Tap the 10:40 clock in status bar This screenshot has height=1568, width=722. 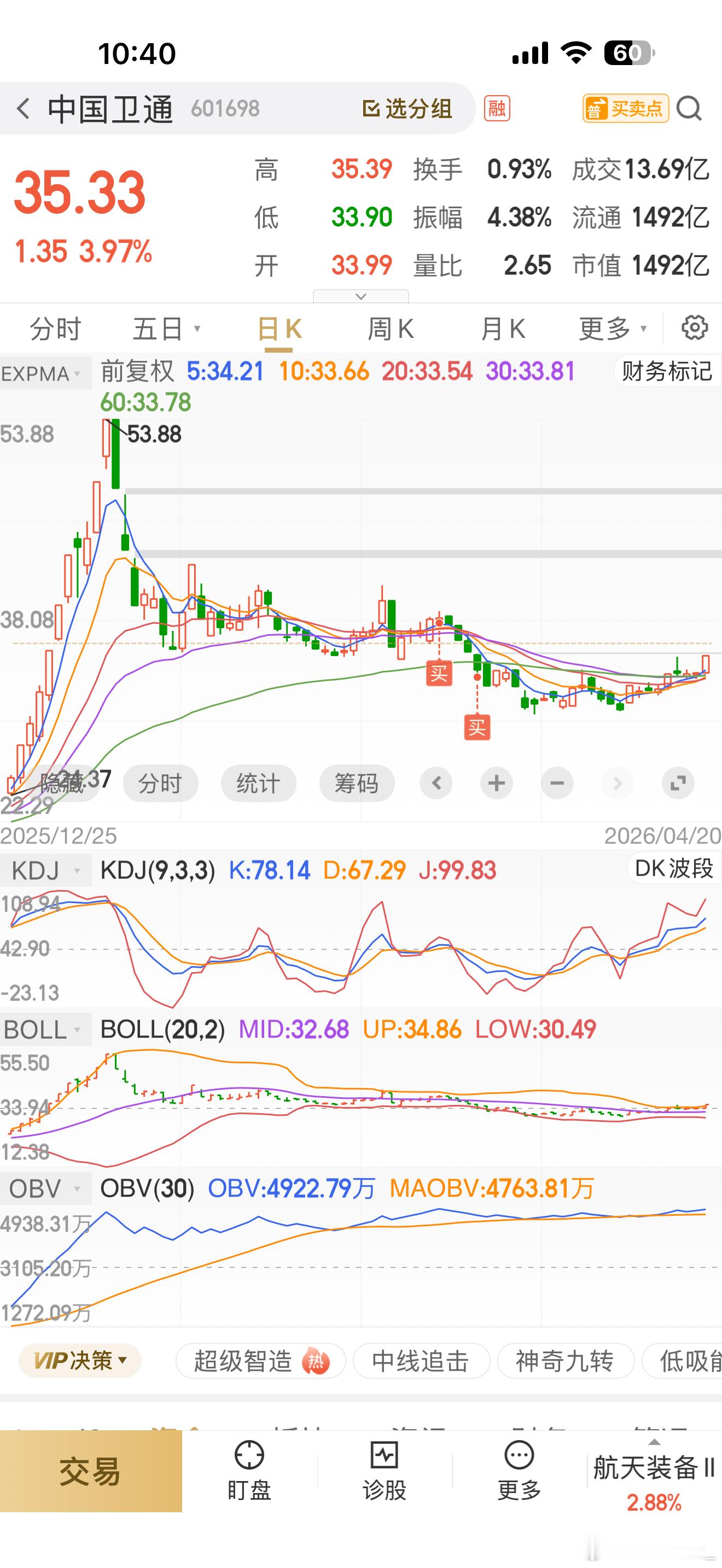pyautogui.click(x=137, y=54)
